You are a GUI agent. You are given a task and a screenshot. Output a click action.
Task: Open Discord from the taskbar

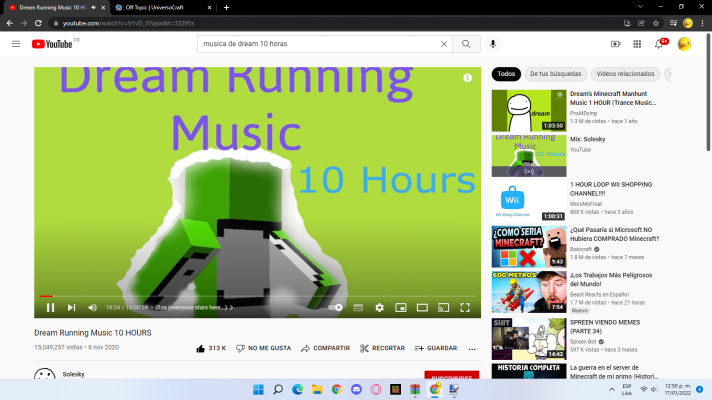point(356,390)
